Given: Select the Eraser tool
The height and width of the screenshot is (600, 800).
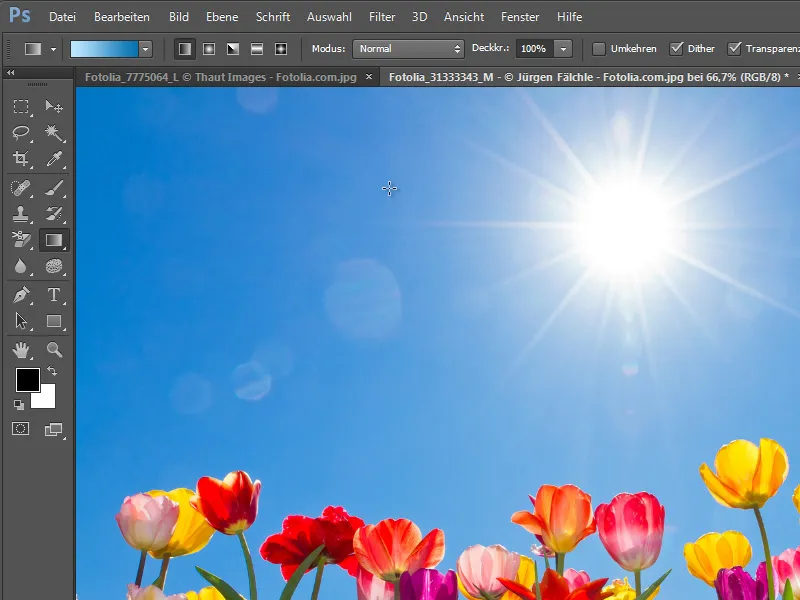Looking at the screenshot, I should click(21, 240).
